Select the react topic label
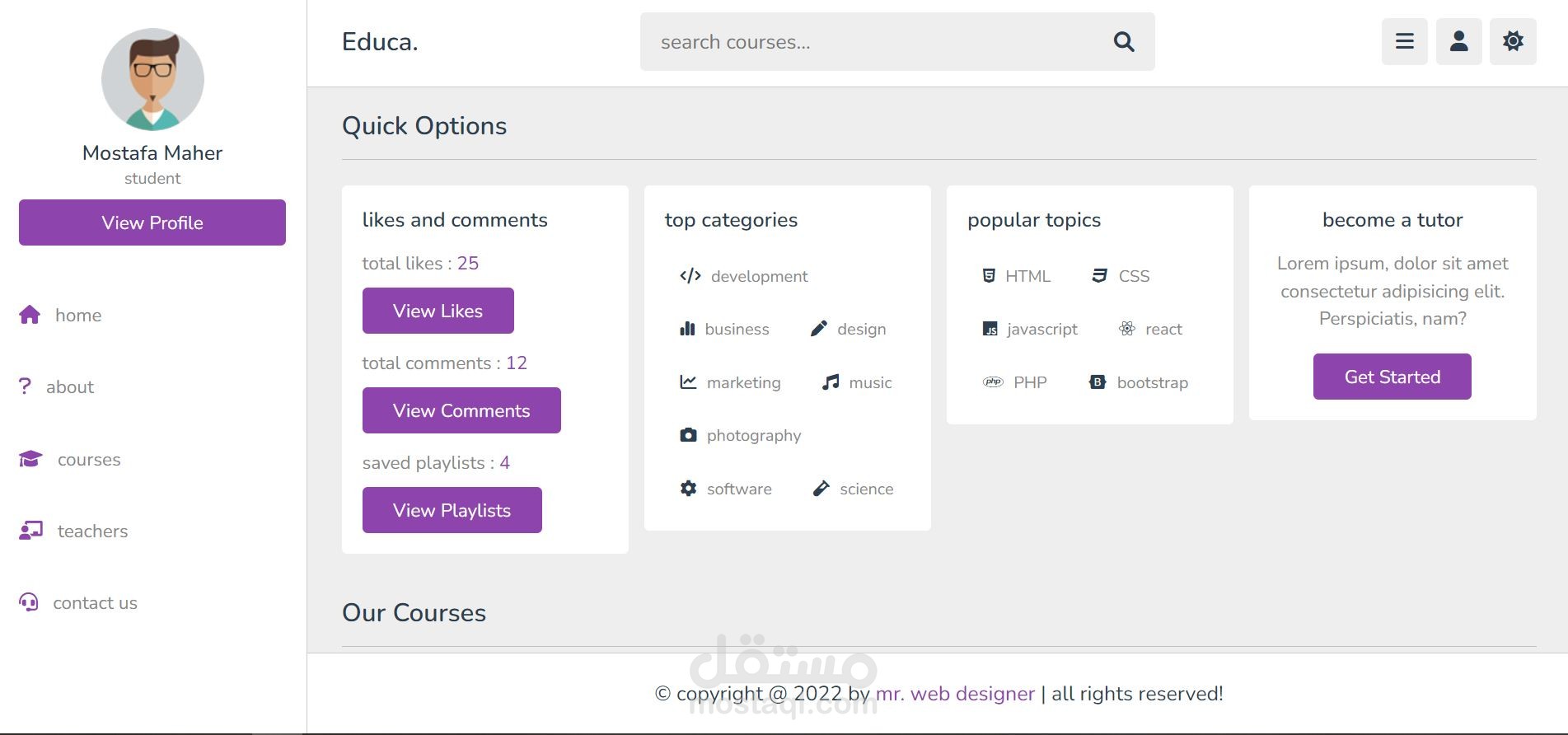 (1163, 329)
